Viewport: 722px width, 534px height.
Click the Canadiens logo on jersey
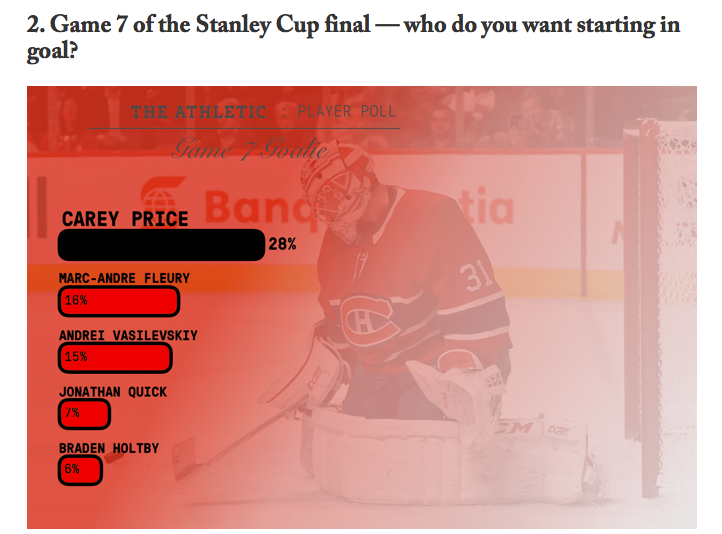pyautogui.click(x=368, y=319)
